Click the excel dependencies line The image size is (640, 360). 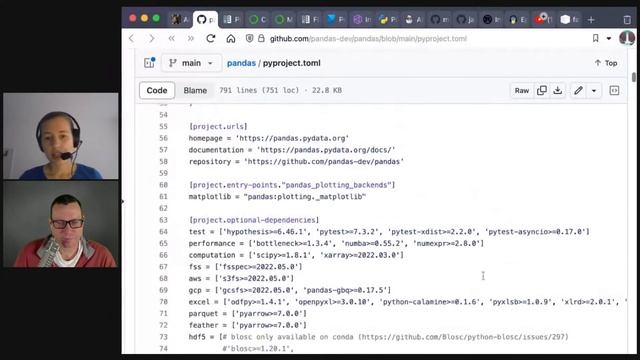click(x=407, y=302)
